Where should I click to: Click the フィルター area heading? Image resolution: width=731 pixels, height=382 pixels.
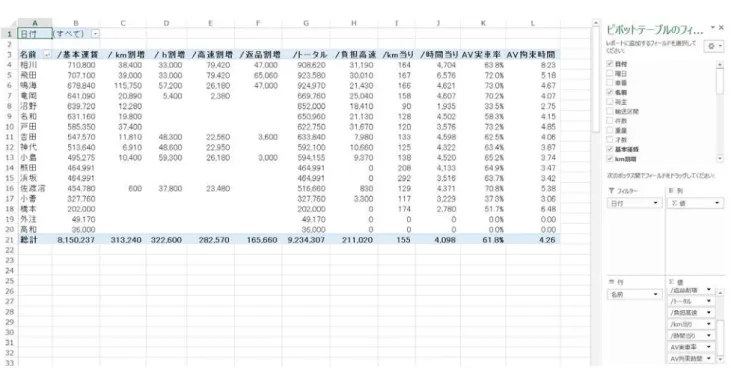(x=623, y=191)
